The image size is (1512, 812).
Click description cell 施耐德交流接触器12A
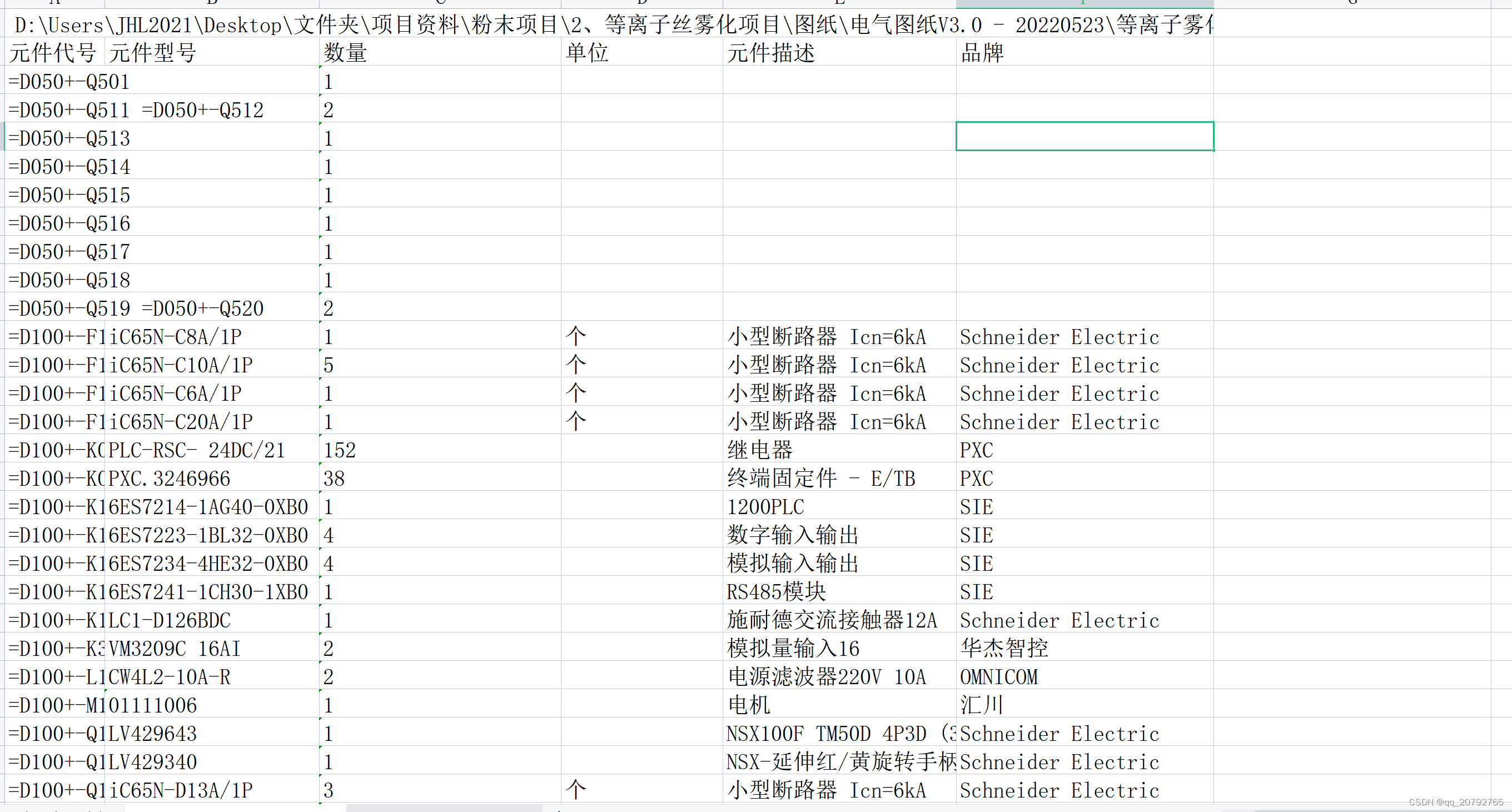tap(839, 619)
